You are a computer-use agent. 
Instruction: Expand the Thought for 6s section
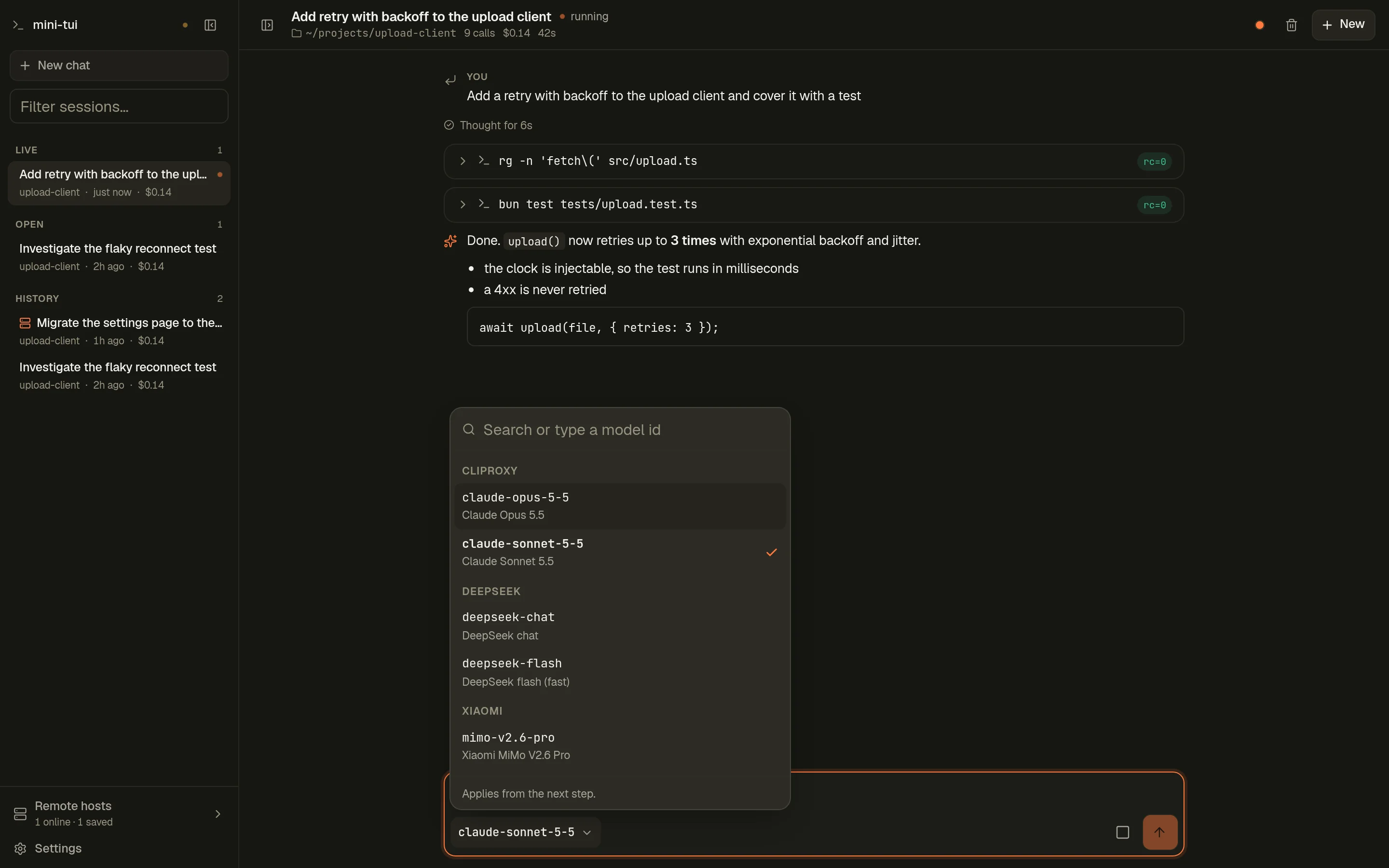point(489,125)
